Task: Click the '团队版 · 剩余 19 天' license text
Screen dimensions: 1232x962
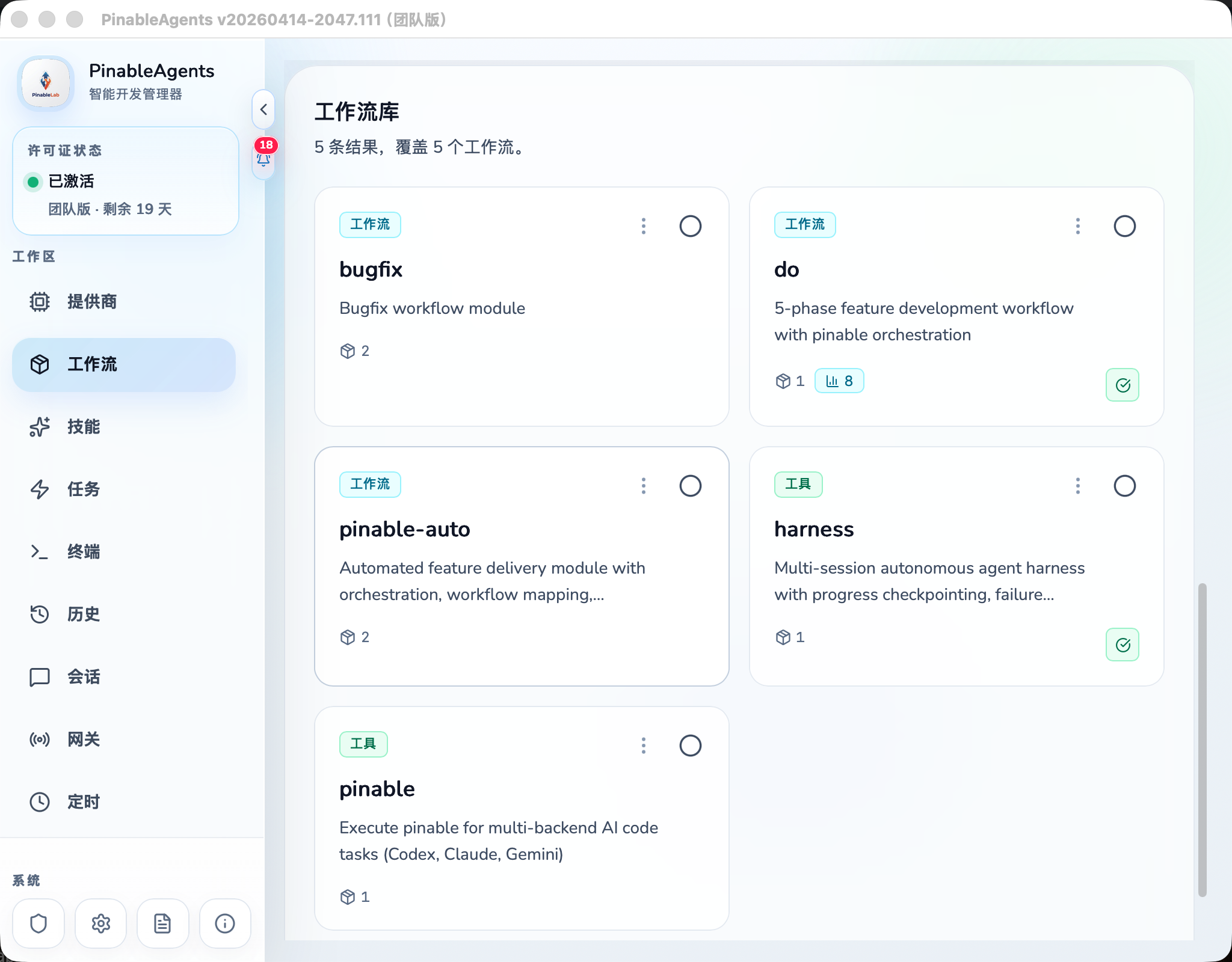Action: coord(110,209)
